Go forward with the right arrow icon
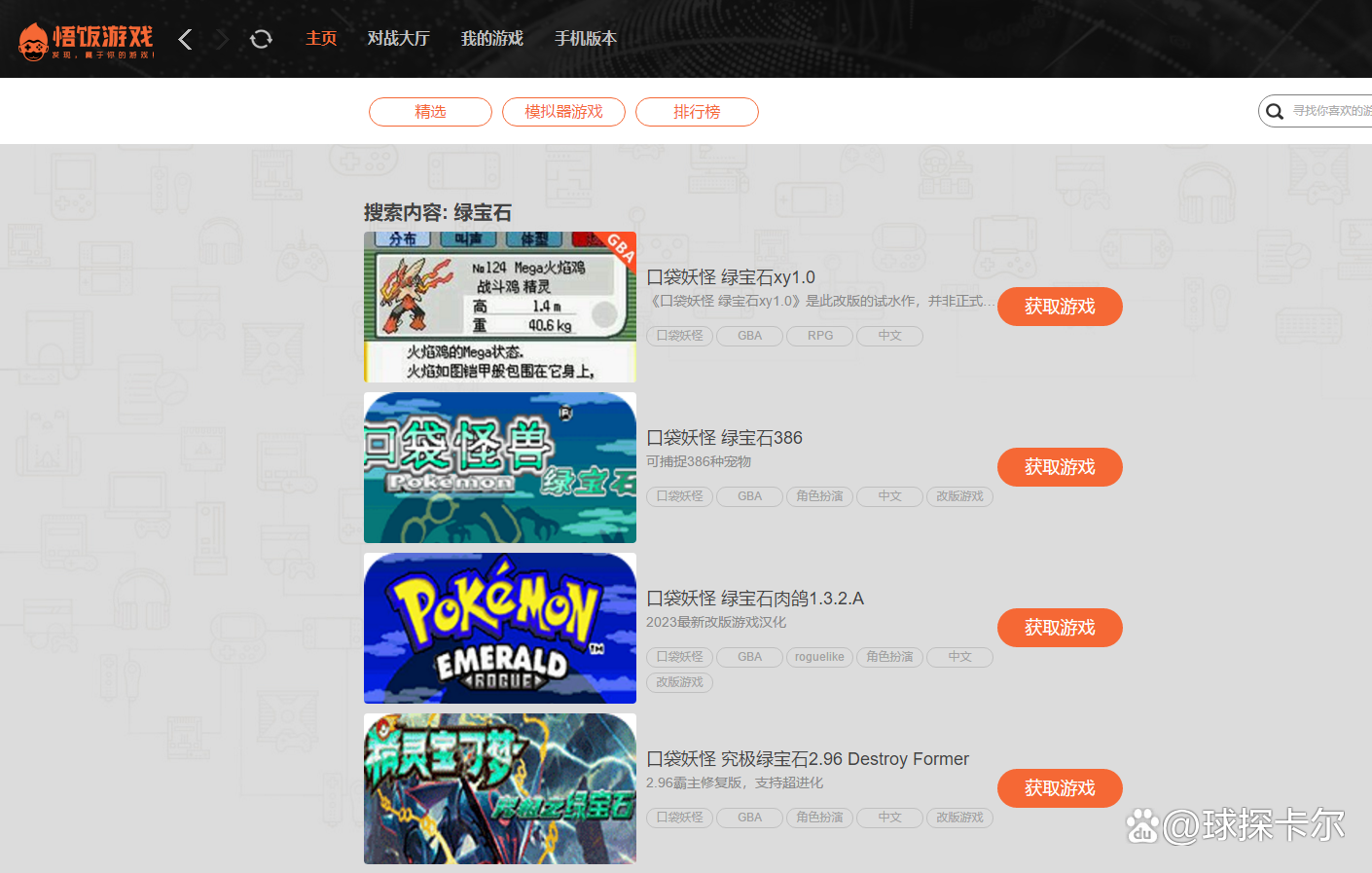This screenshot has width=1372, height=873. [222, 39]
